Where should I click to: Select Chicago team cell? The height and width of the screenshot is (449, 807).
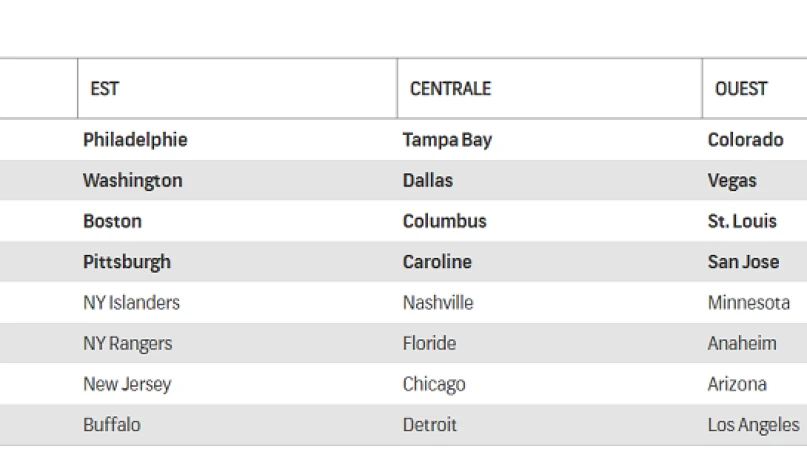coord(434,384)
